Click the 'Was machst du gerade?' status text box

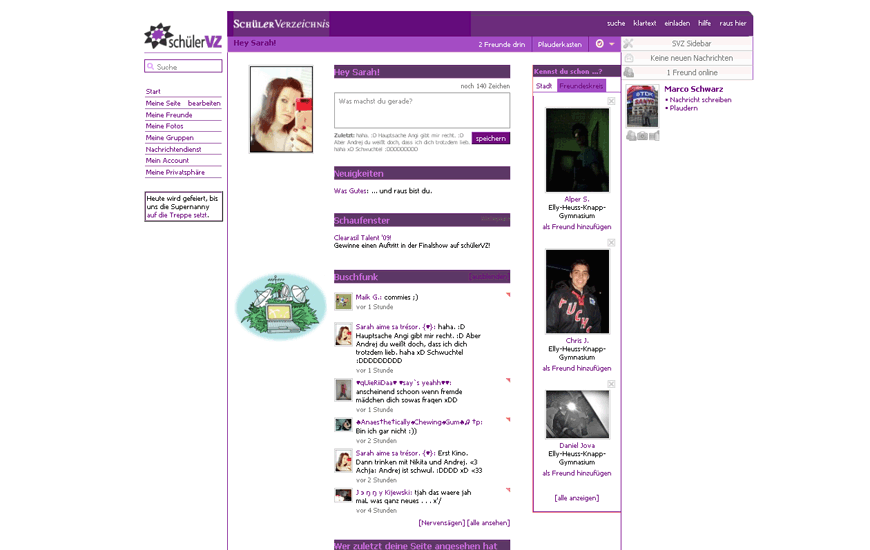point(422,110)
